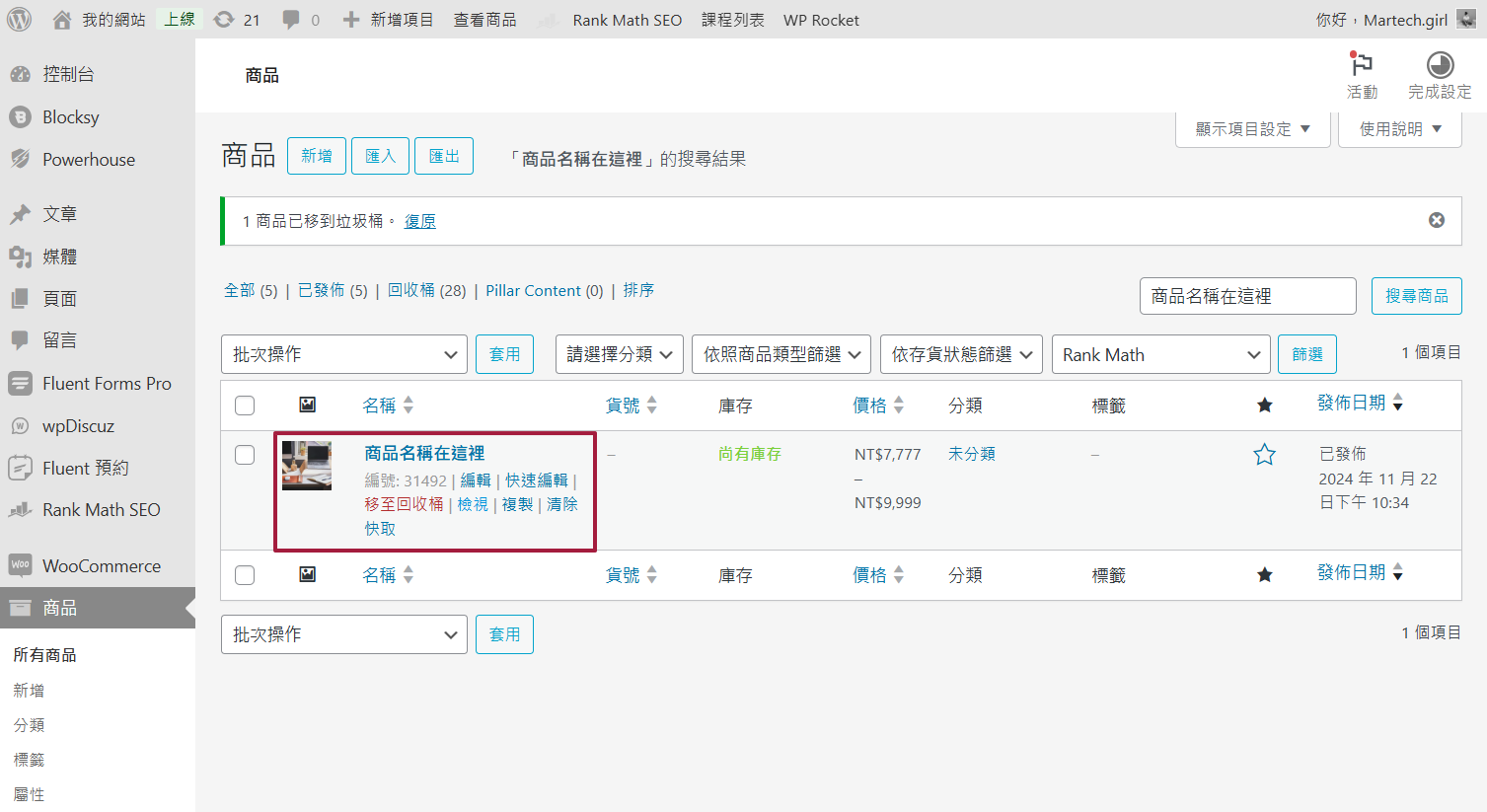Sort by the image thumbnail column header icon
Image resolution: width=1487 pixels, height=812 pixels.
click(308, 405)
